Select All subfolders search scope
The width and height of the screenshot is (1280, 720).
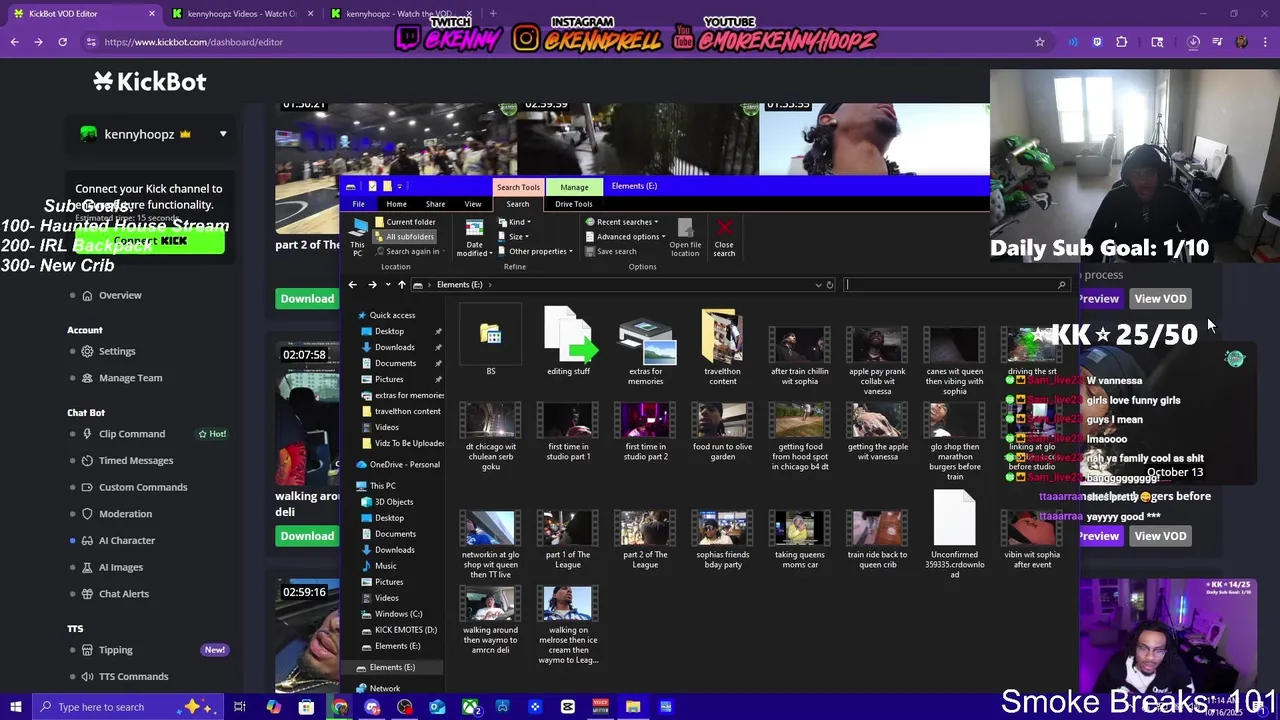[404, 237]
